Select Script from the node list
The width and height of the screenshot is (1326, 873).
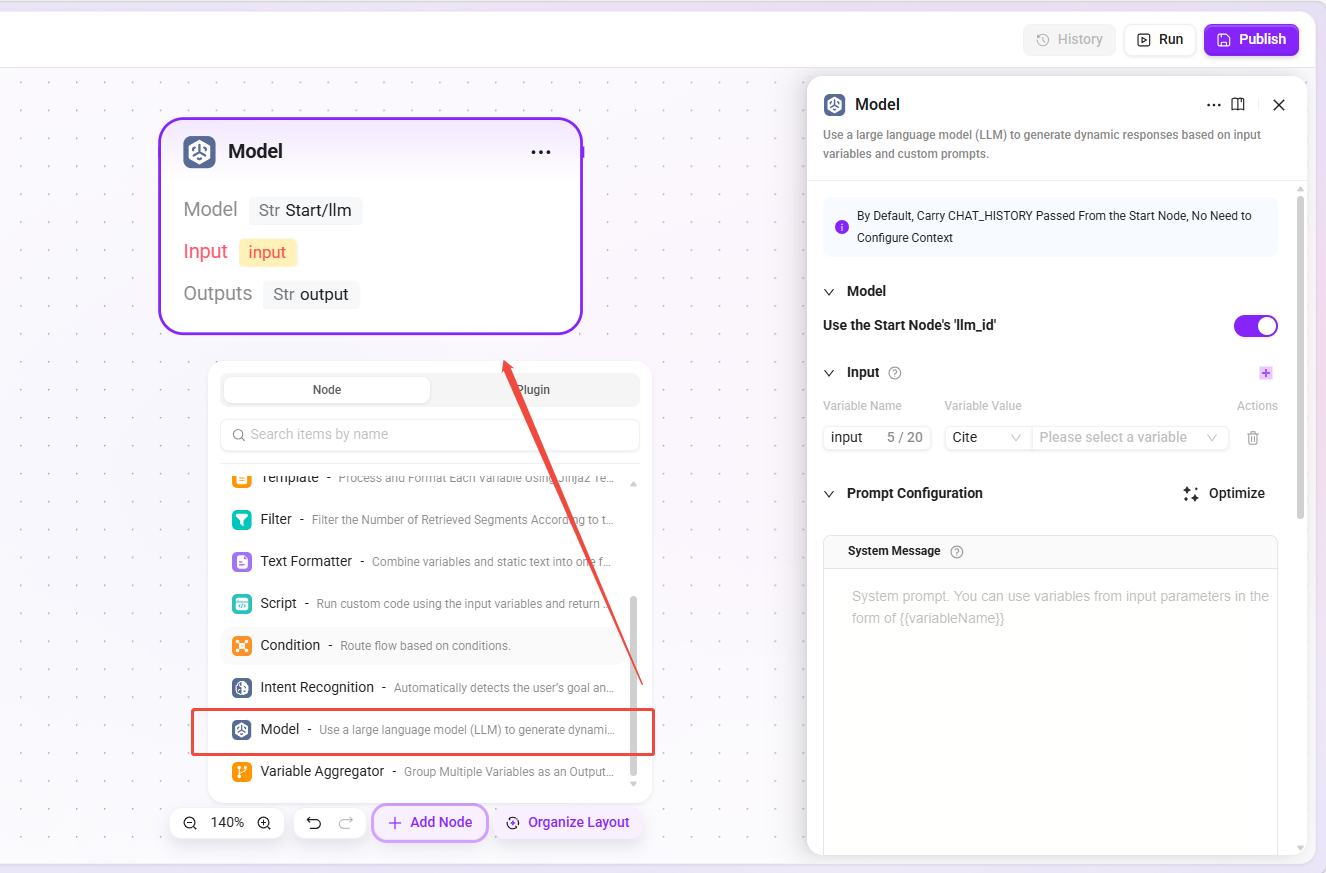pos(424,604)
